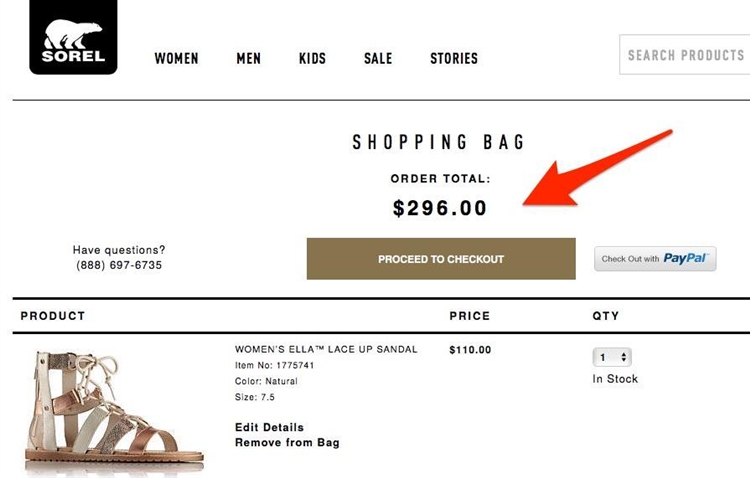Image resolution: width=750 pixels, height=478 pixels.
Task: Open the quantity dropdown for the sandal
Action: point(612,357)
